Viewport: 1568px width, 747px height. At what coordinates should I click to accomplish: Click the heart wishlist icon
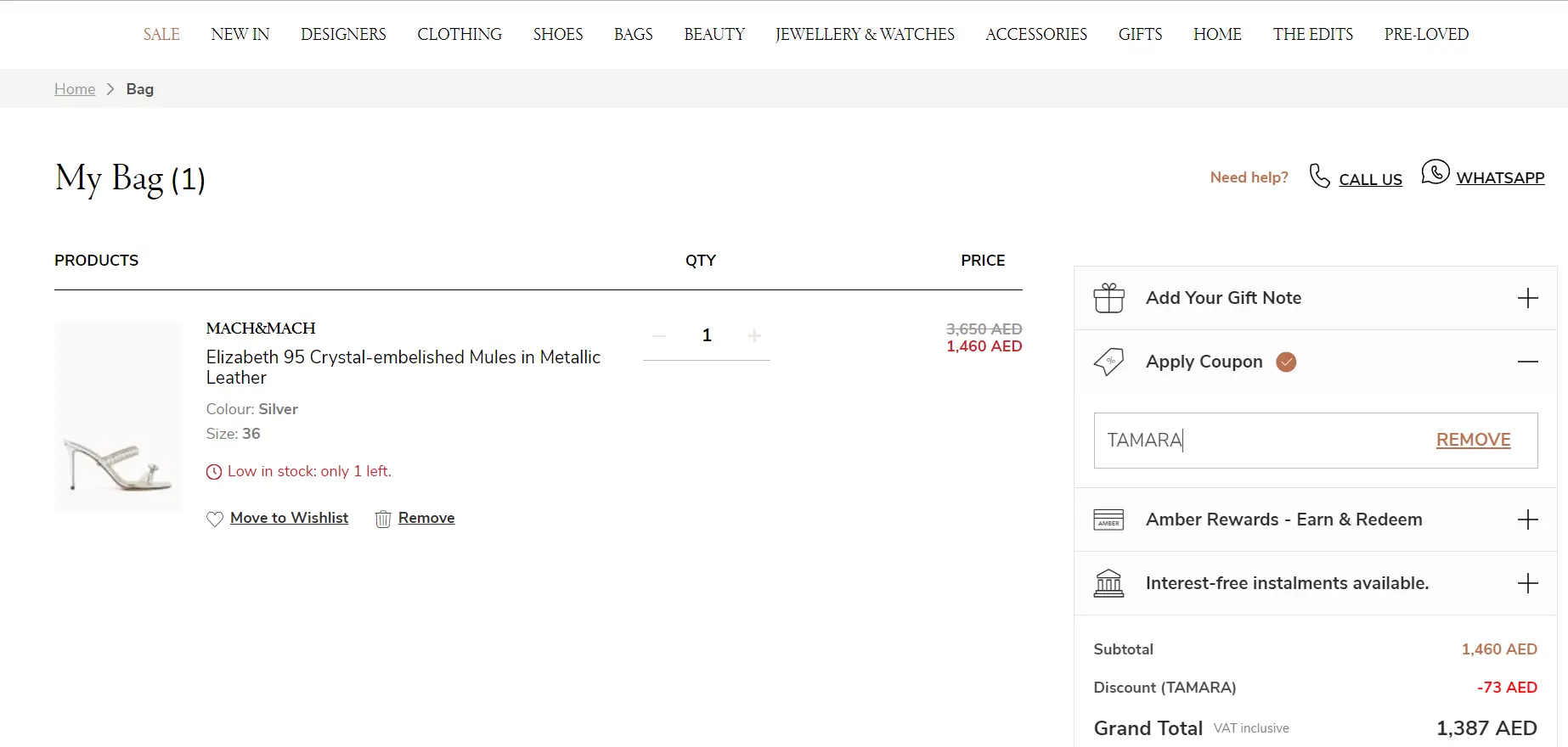[215, 519]
